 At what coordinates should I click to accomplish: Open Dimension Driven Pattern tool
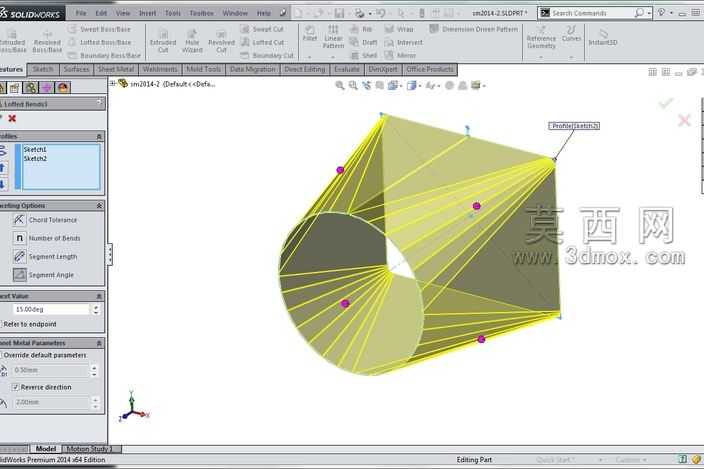[474, 29]
